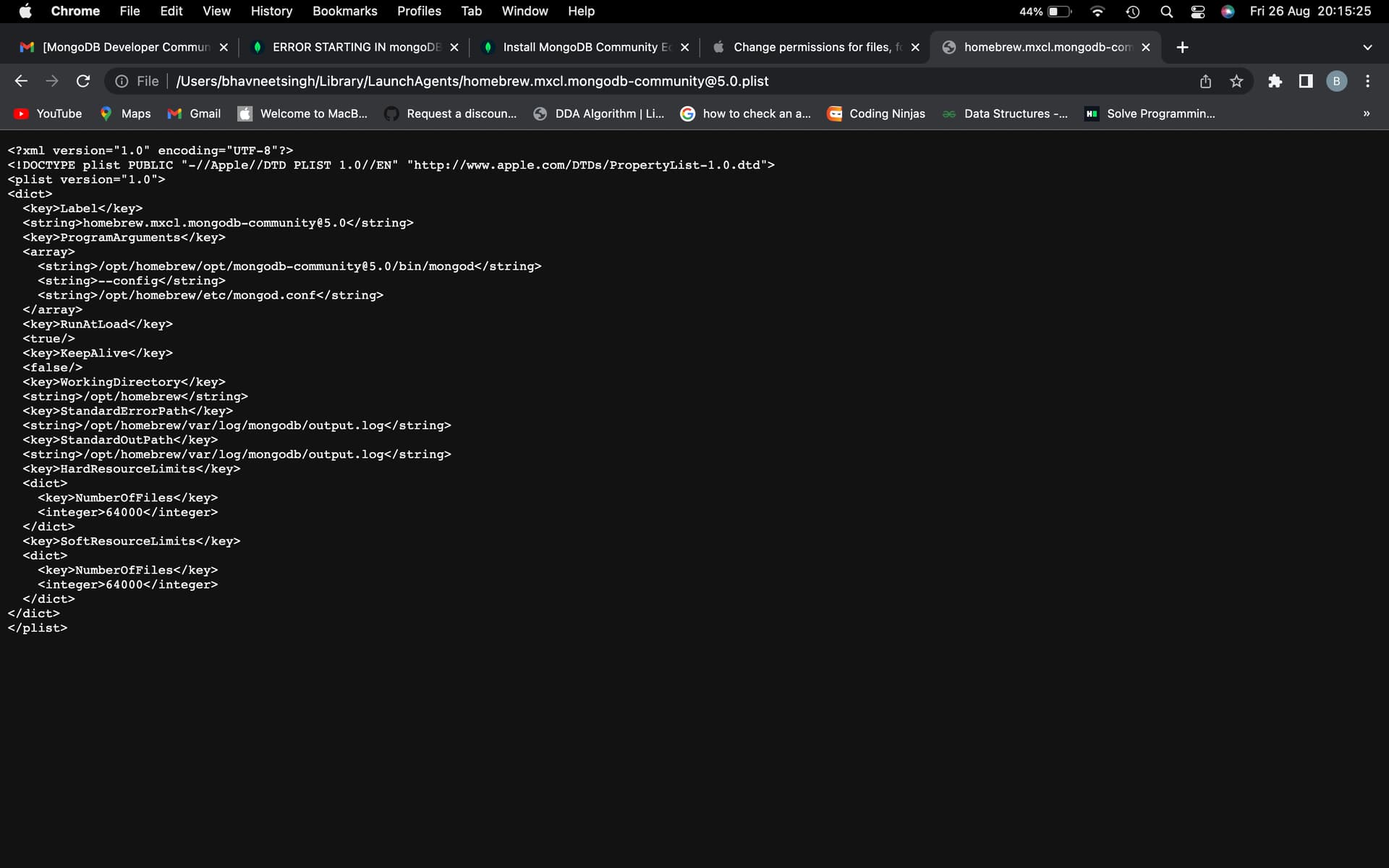Toggle the Chrome side panel icon
The width and height of the screenshot is (1389, 868).
tap(1306, 81)
